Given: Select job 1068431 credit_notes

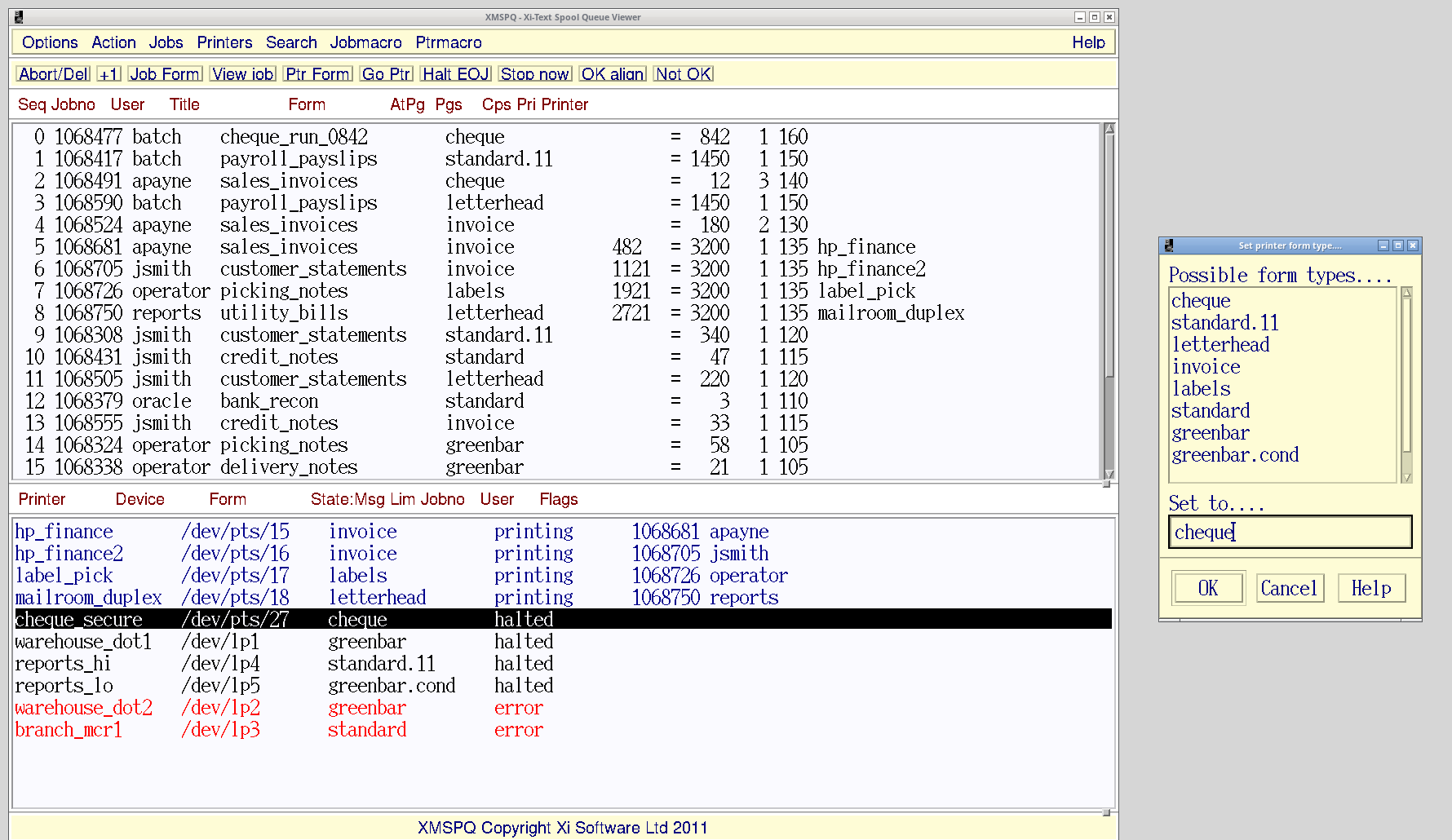Looking at the screenshot, I should tap(556, 357).
